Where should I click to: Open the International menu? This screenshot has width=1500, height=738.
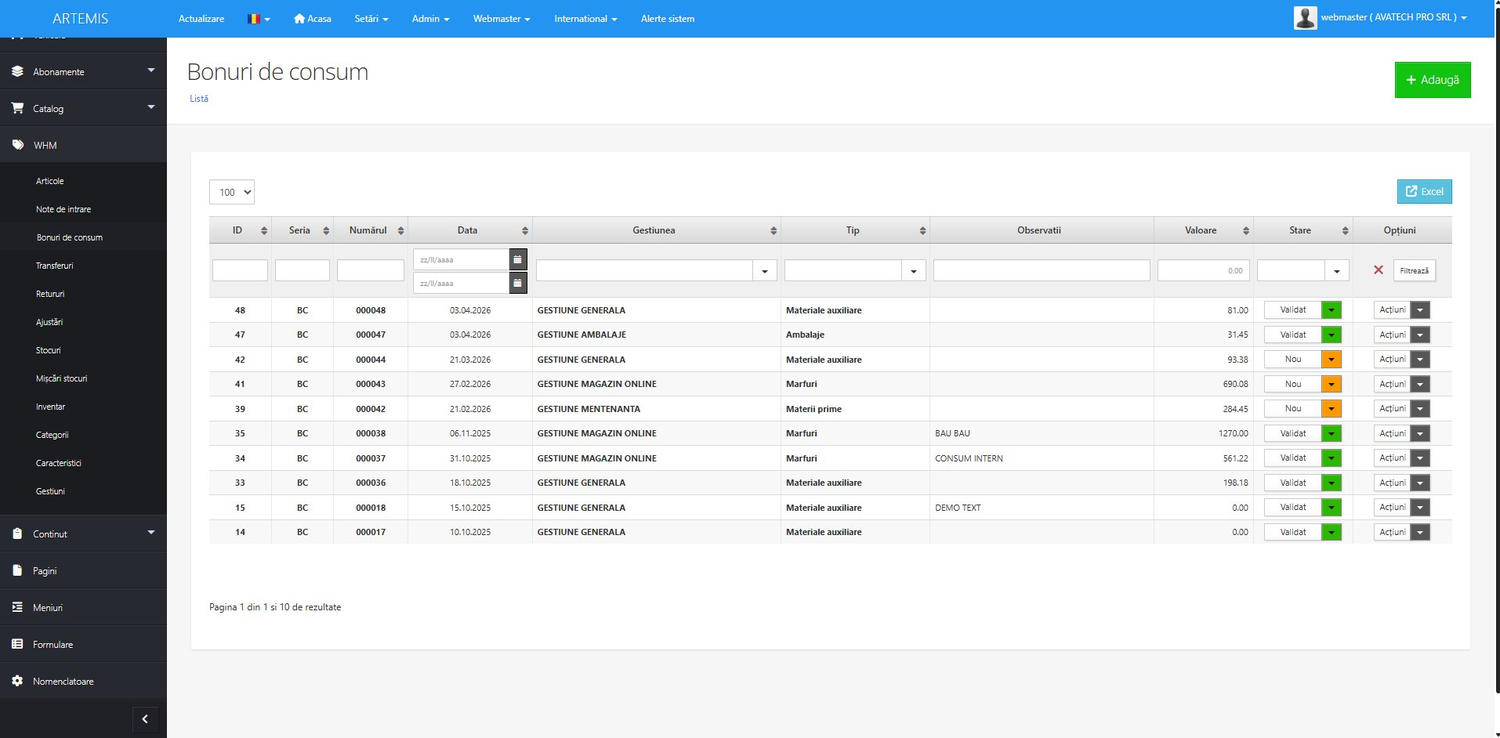pos(586,19)
